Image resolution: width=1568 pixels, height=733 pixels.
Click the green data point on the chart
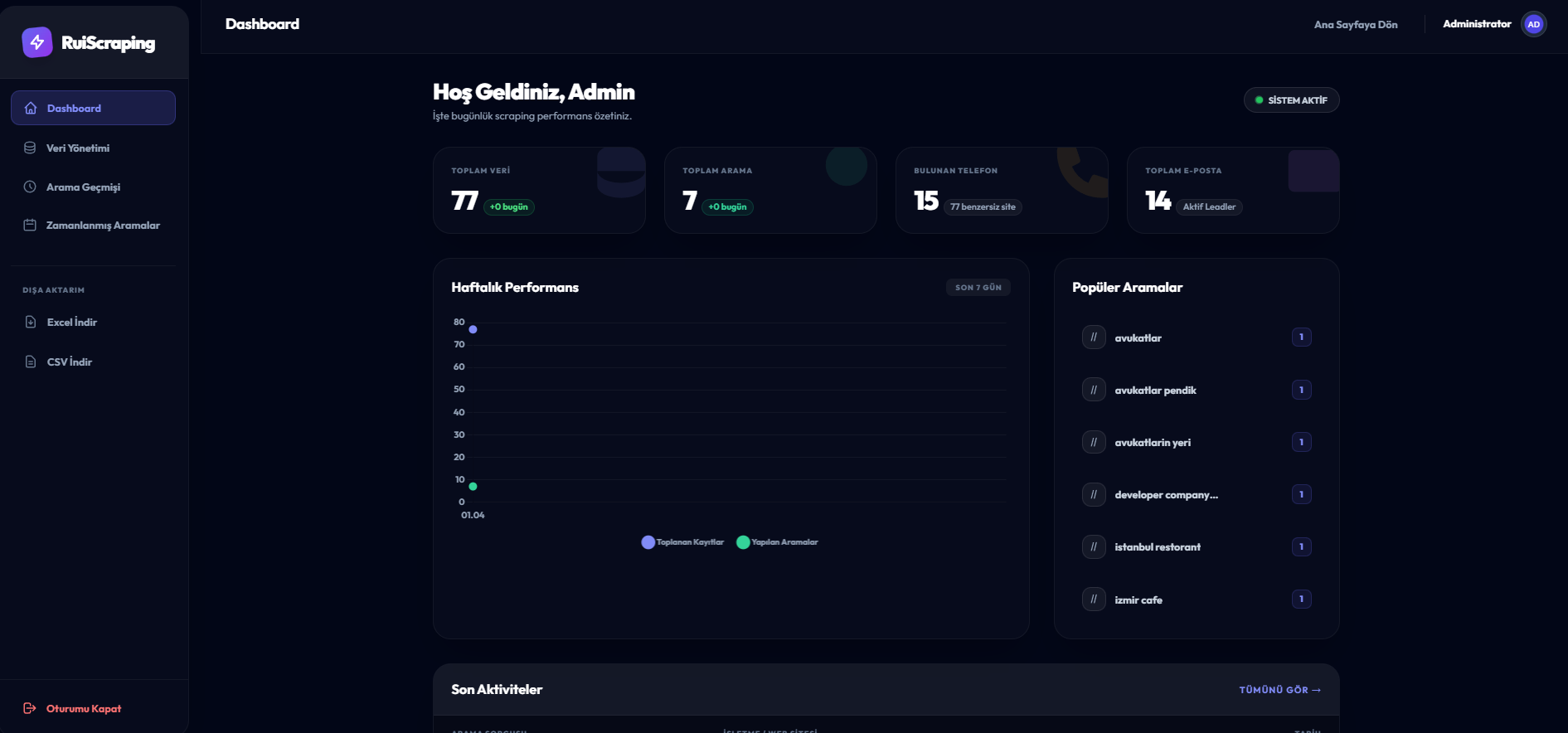pos(473,487)
